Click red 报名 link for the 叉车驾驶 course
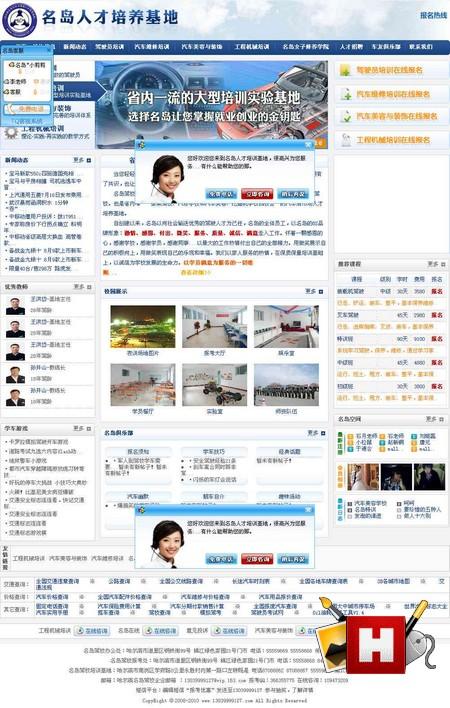 pyautogui.click(x=437, y=315)
